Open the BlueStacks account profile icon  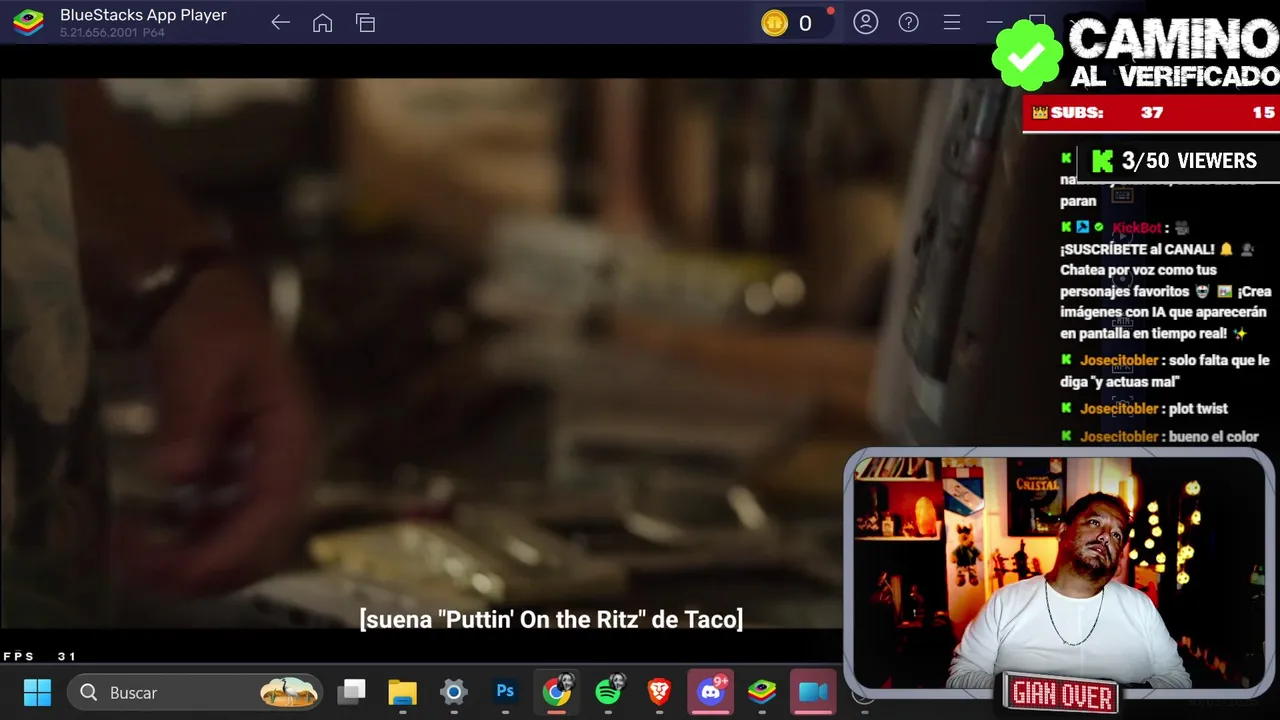[865, 22]
